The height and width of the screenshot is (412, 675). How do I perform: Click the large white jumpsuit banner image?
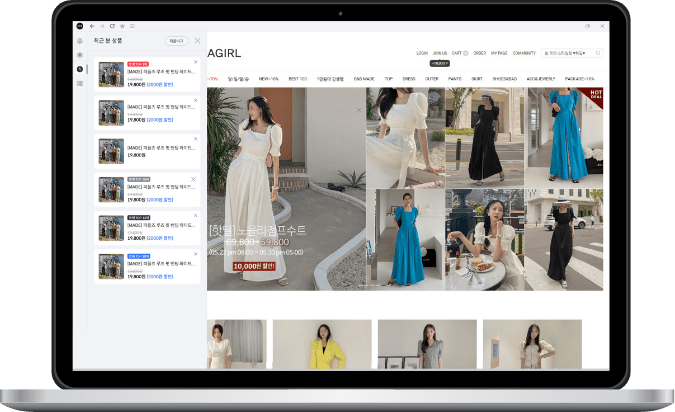click(x=286, y=189)
